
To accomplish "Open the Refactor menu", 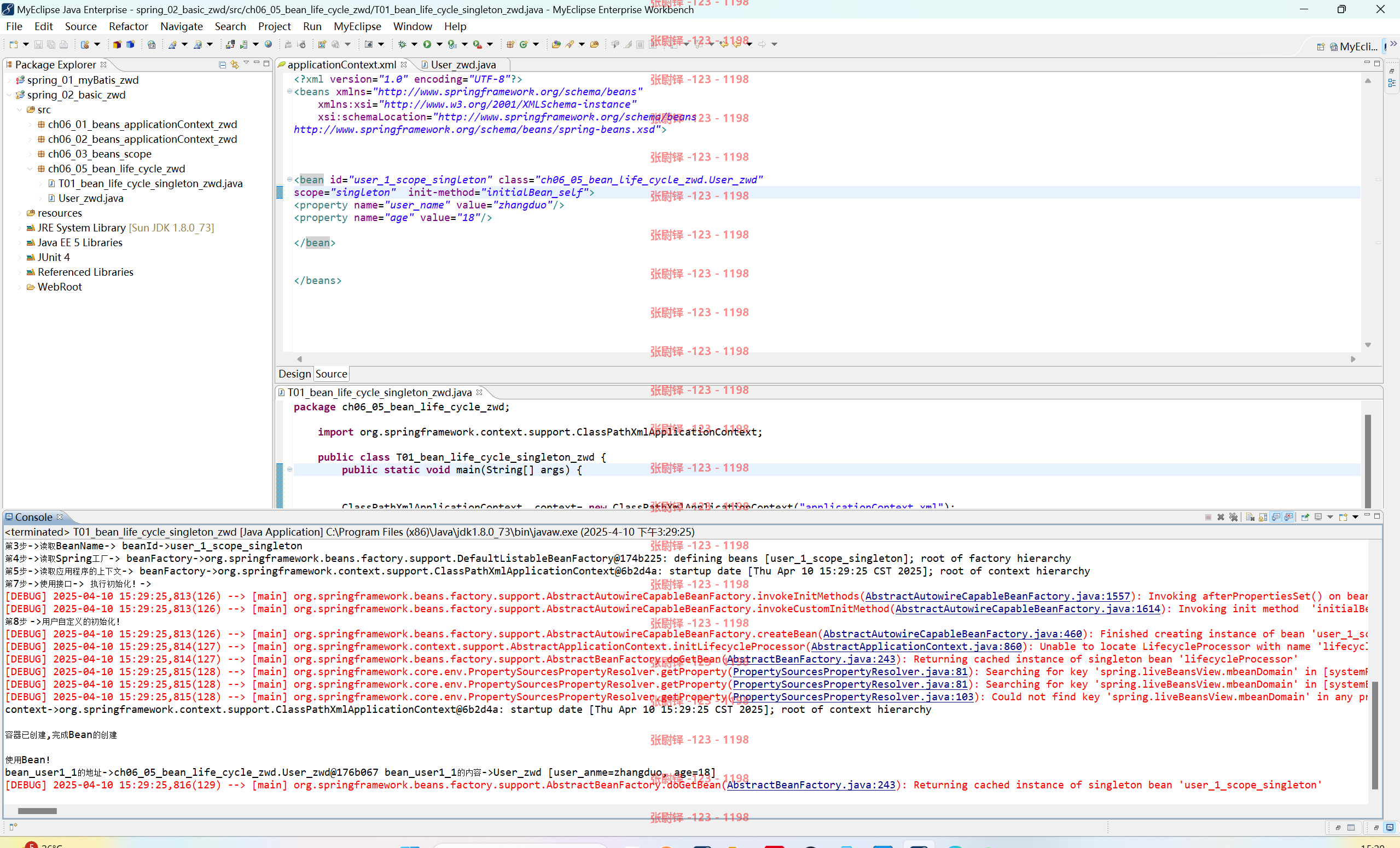I will tap(129, 26).
